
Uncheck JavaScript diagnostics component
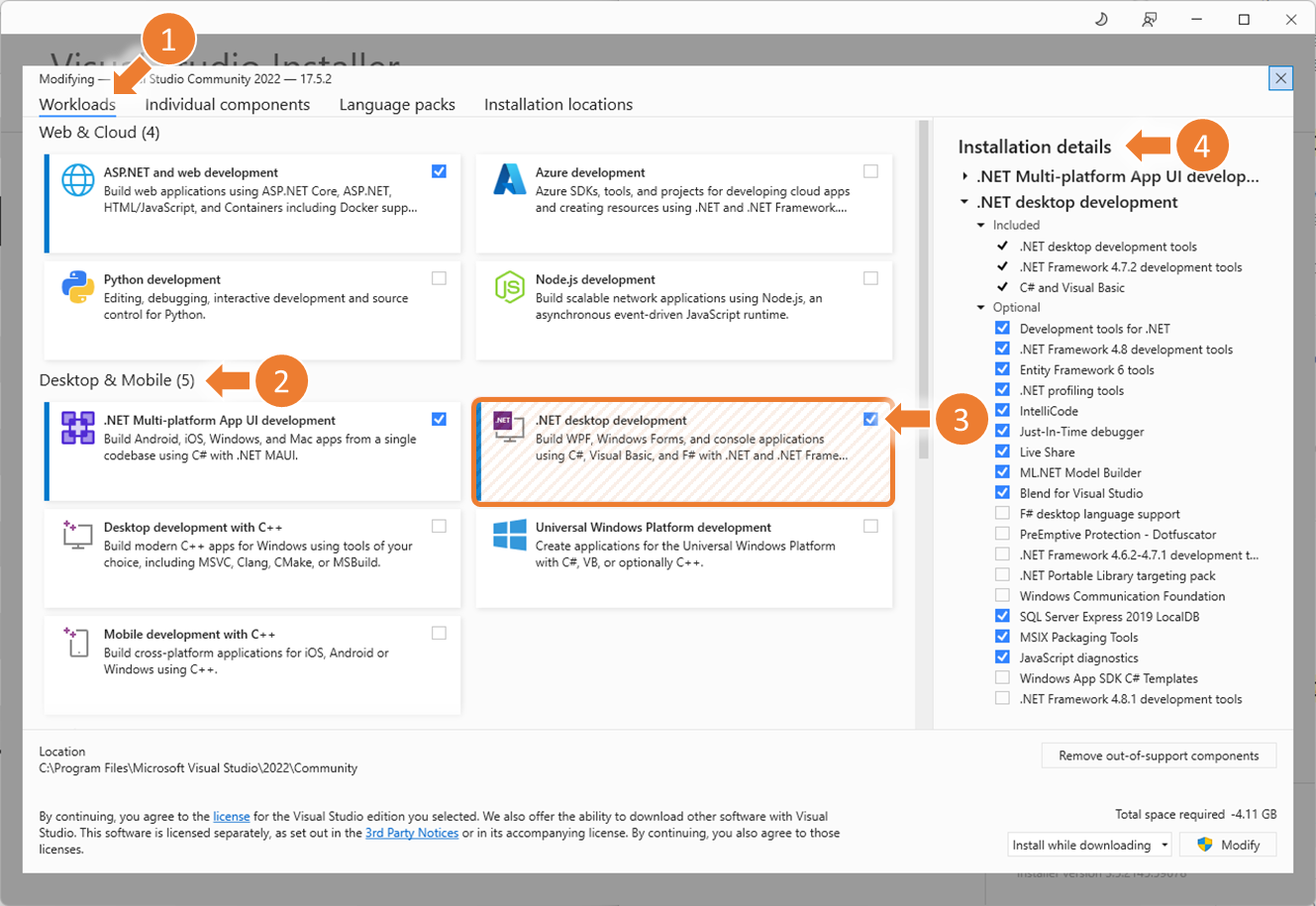(x=1002, y=657)
